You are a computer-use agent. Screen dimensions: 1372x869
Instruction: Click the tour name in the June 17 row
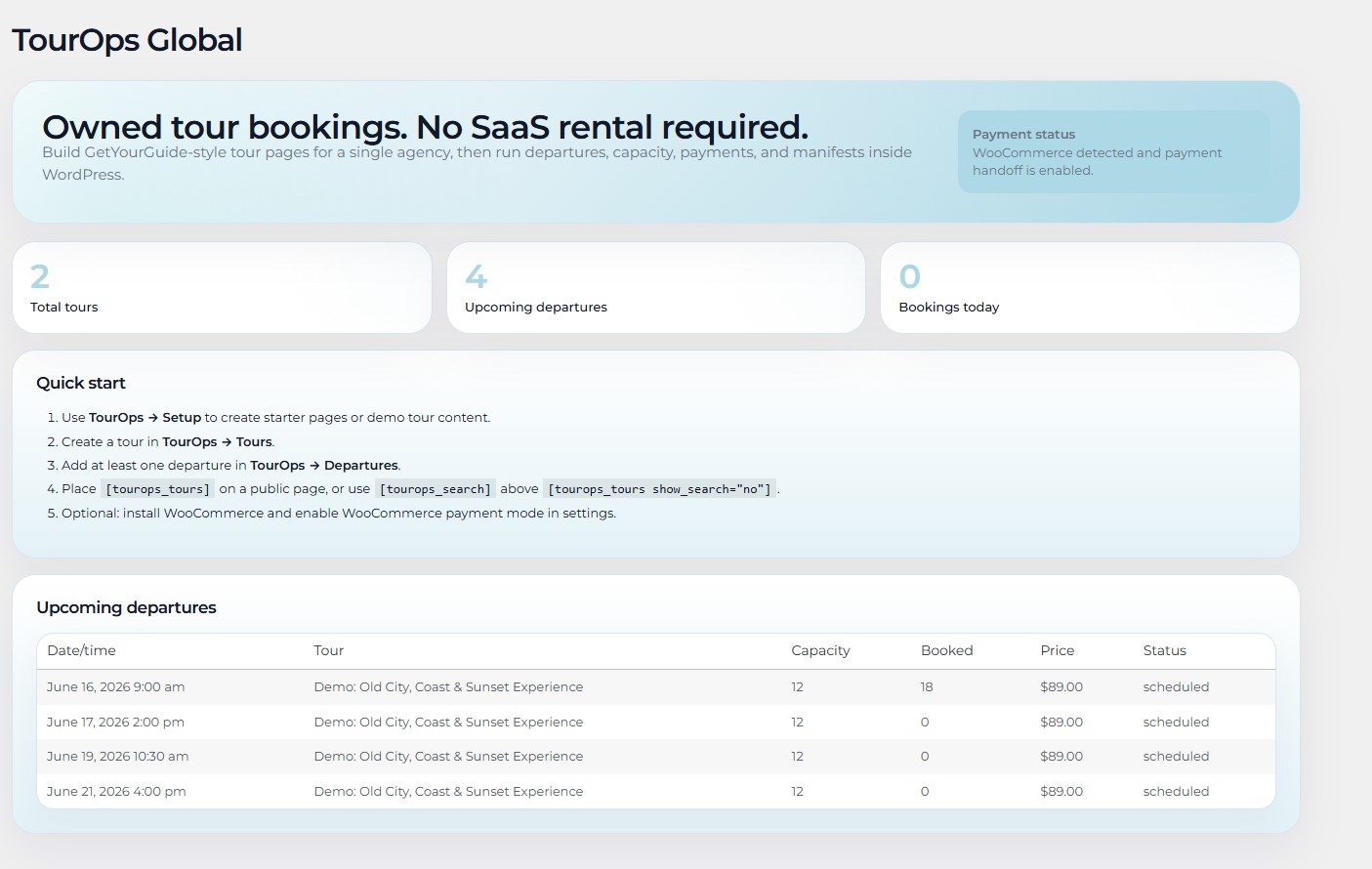pyautogui.click(x=448, y=723)
